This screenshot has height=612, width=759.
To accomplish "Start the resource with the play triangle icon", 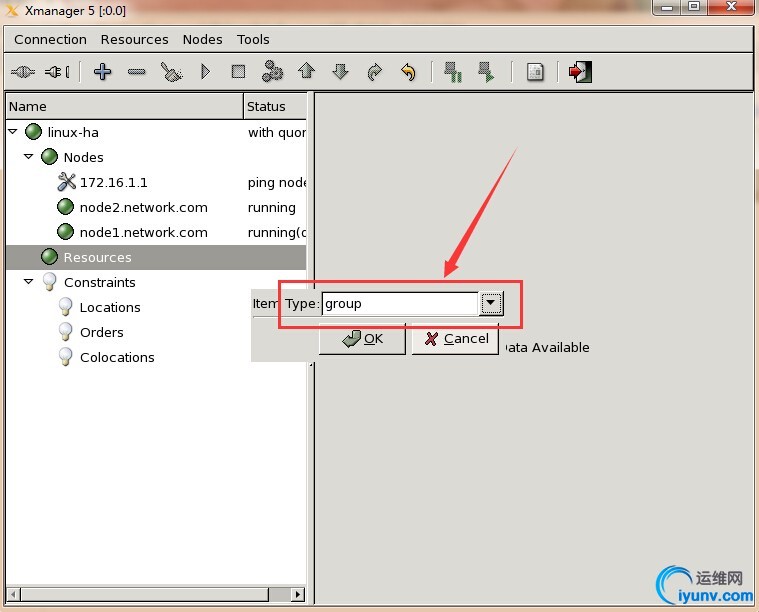I will (x=205, y=72).
